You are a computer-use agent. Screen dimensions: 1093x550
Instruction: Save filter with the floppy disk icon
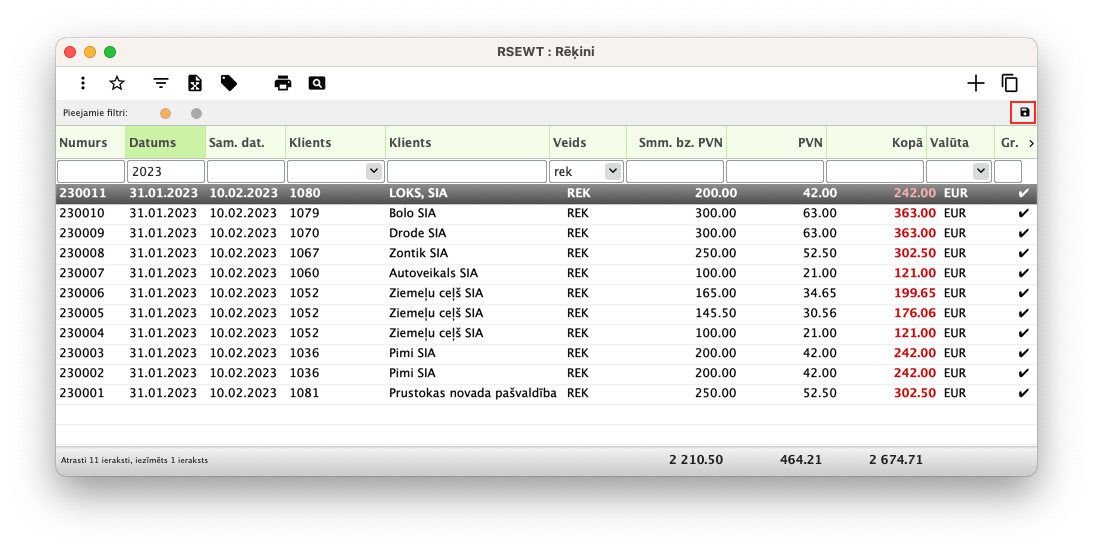click(x=1024, y=112)
